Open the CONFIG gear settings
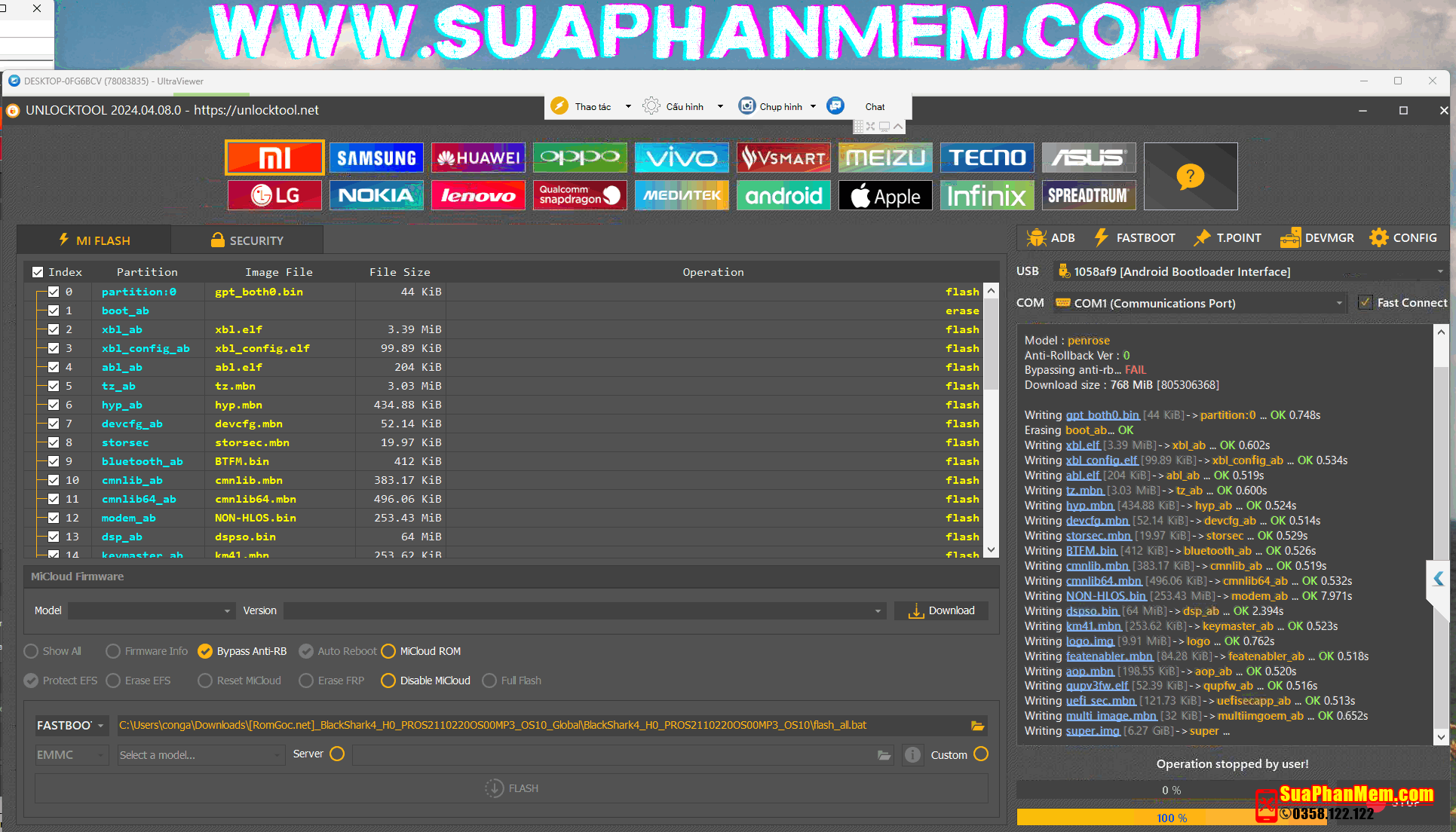The image size is (1456, 832). [1403, 238]
